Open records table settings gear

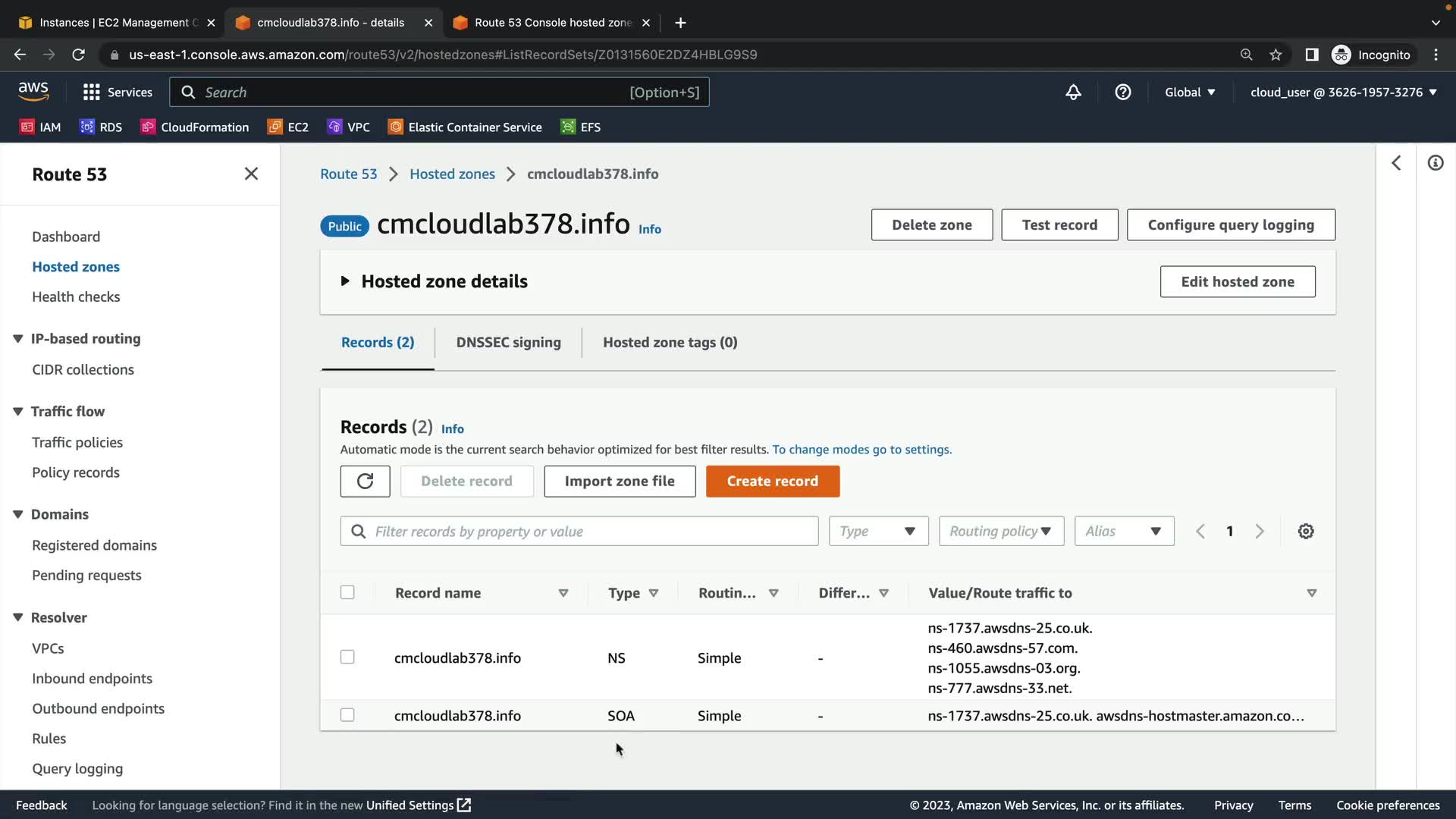pyautogui.click(x=1306, y=532)
